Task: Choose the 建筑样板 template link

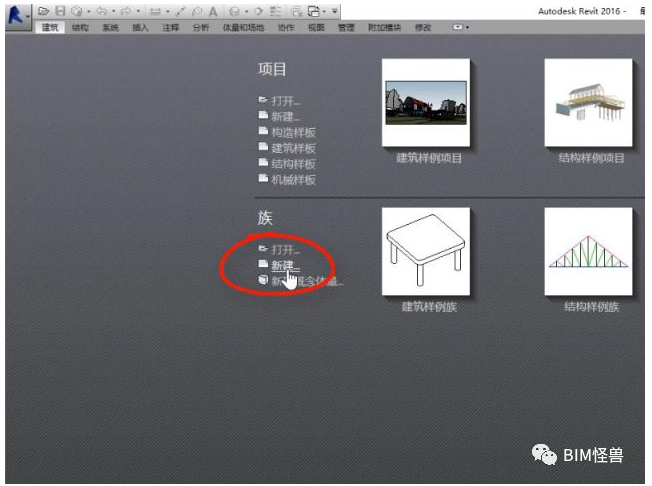Action: point(293,148)
